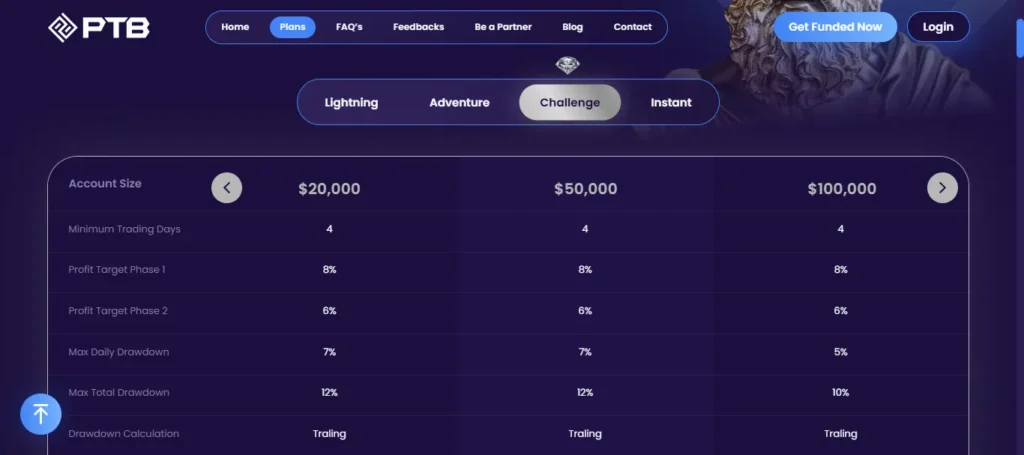Select the $100,000 account size heading
The height and width of the screenshot is (455, 1024).
[x=841, y=189]
